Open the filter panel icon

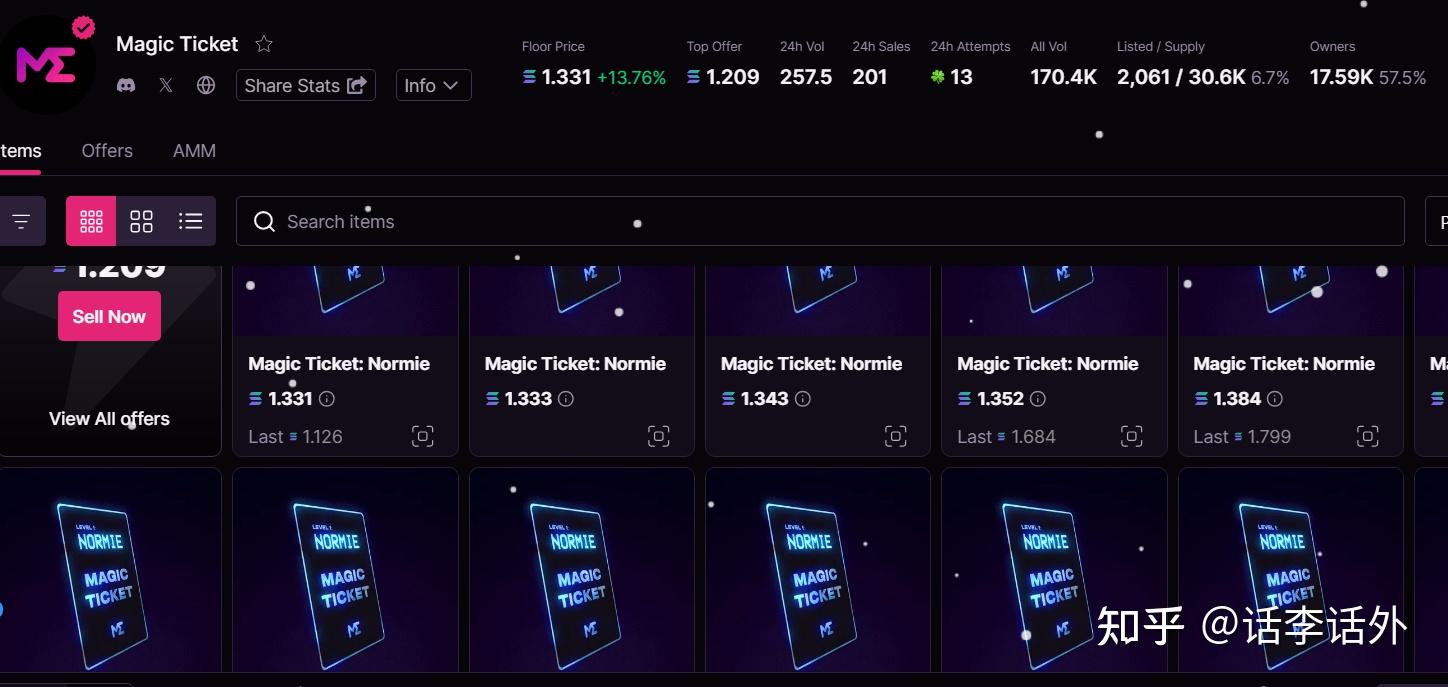21,221
